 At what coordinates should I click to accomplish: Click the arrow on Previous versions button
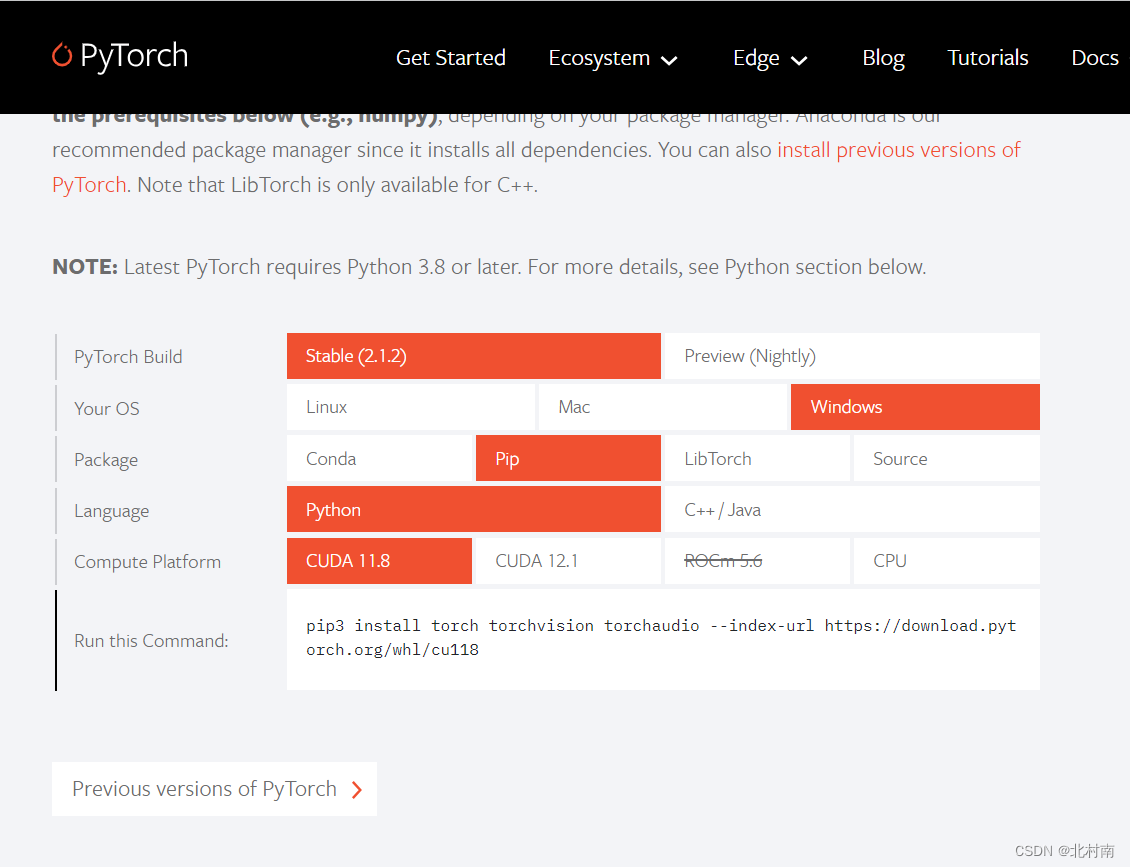click(357, 790)
